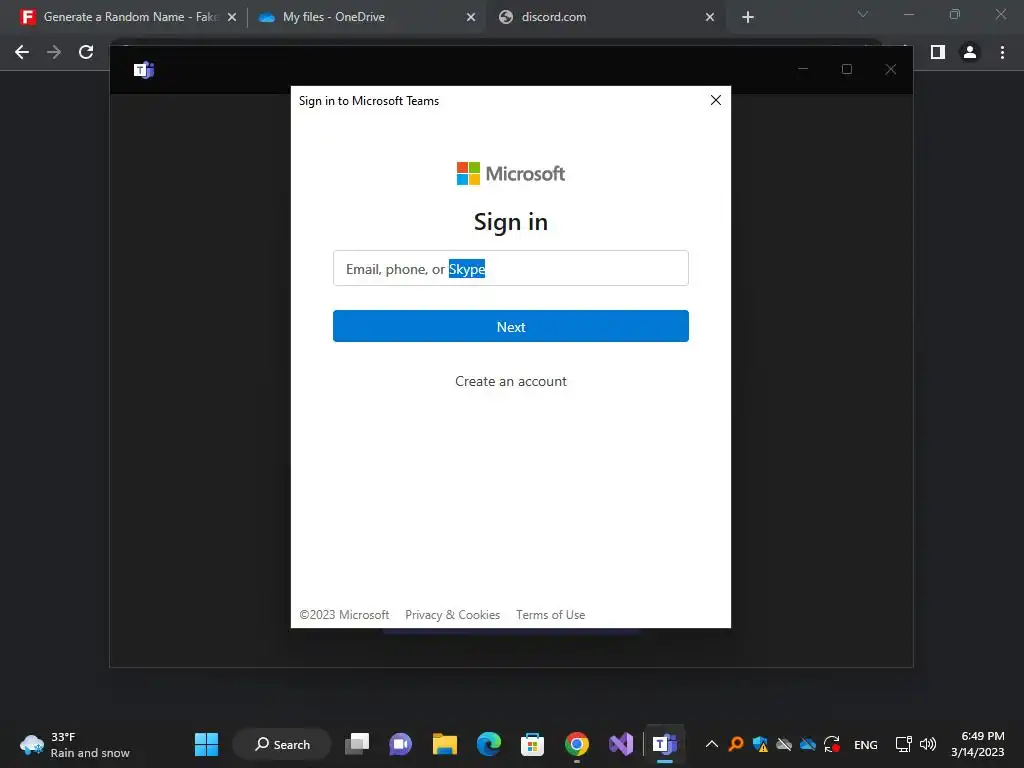
Task: Click the blue OneDrive tray icon
Action: pos(808,744)
